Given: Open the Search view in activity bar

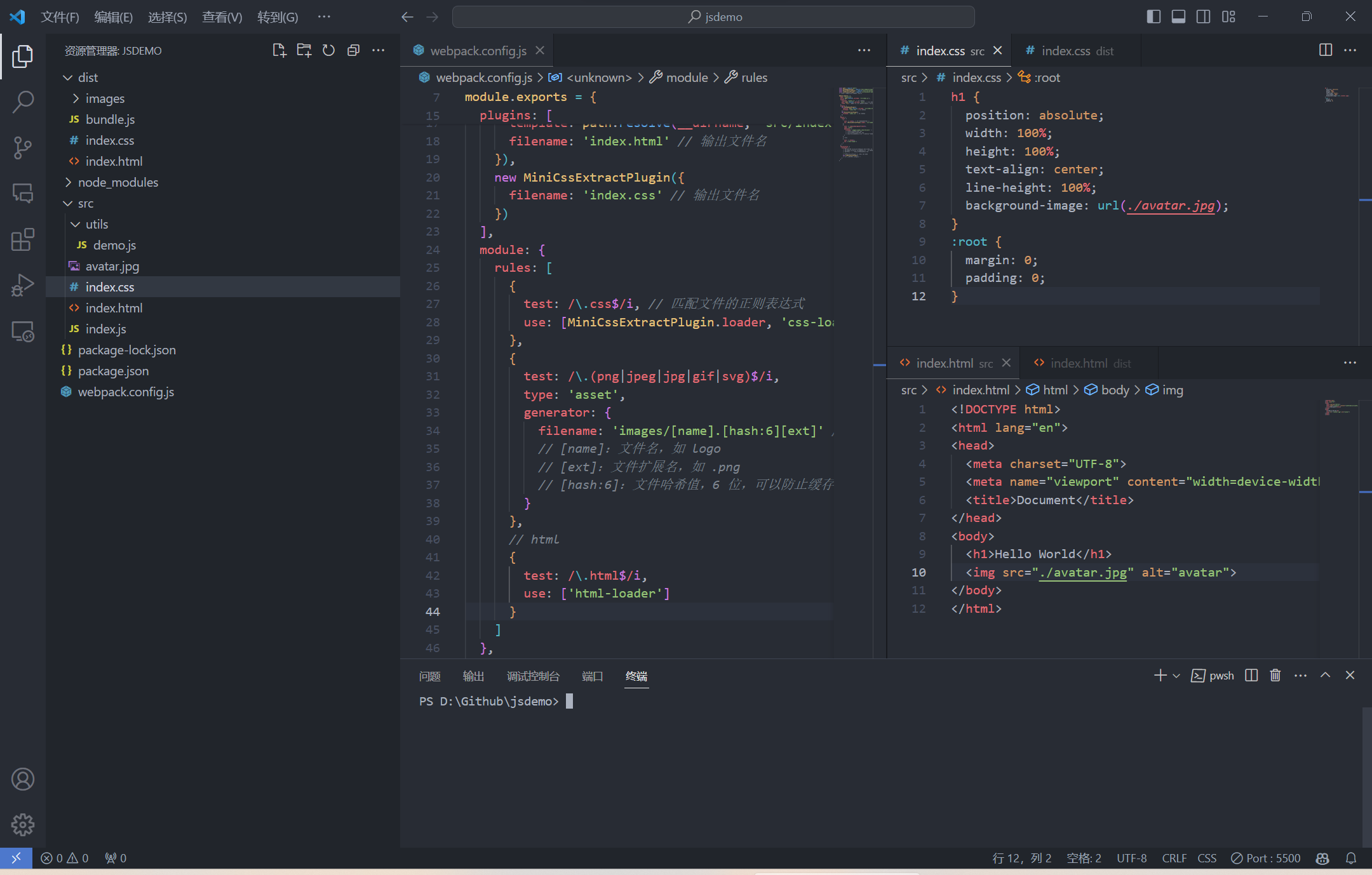Looking at the screenshot, I should click(x=23, y=102).
